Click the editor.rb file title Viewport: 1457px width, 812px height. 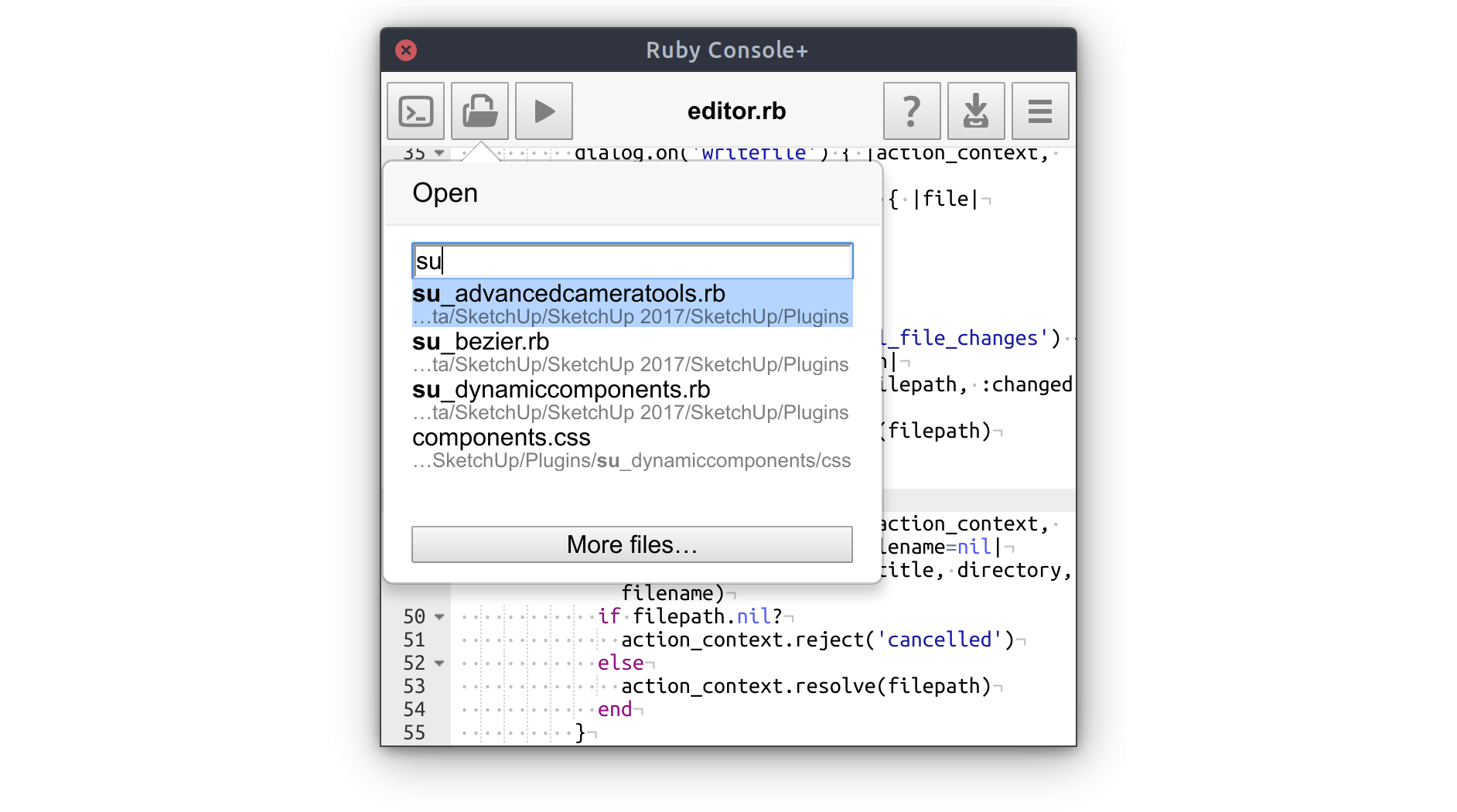(736, 111)
